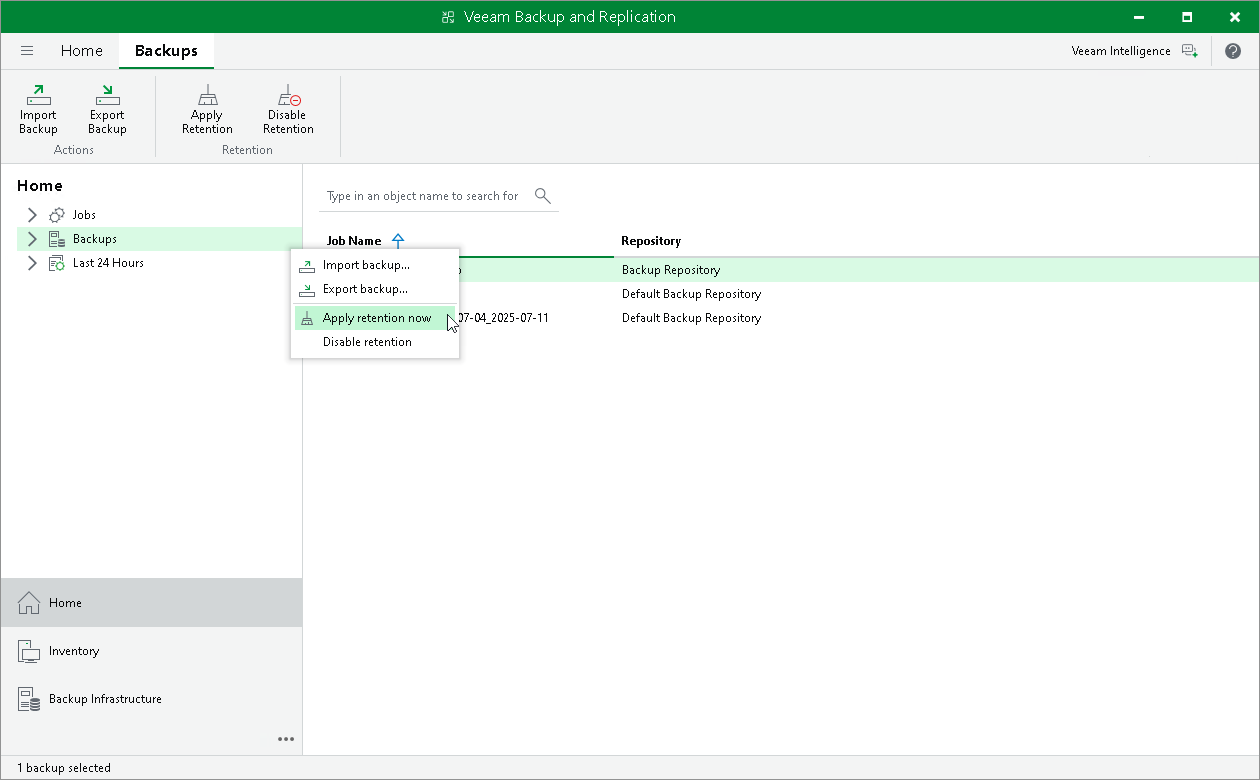This screenshot has width=1260, height=780.
Task: Choose Disable retention from context menu
Action: point(375,342)
